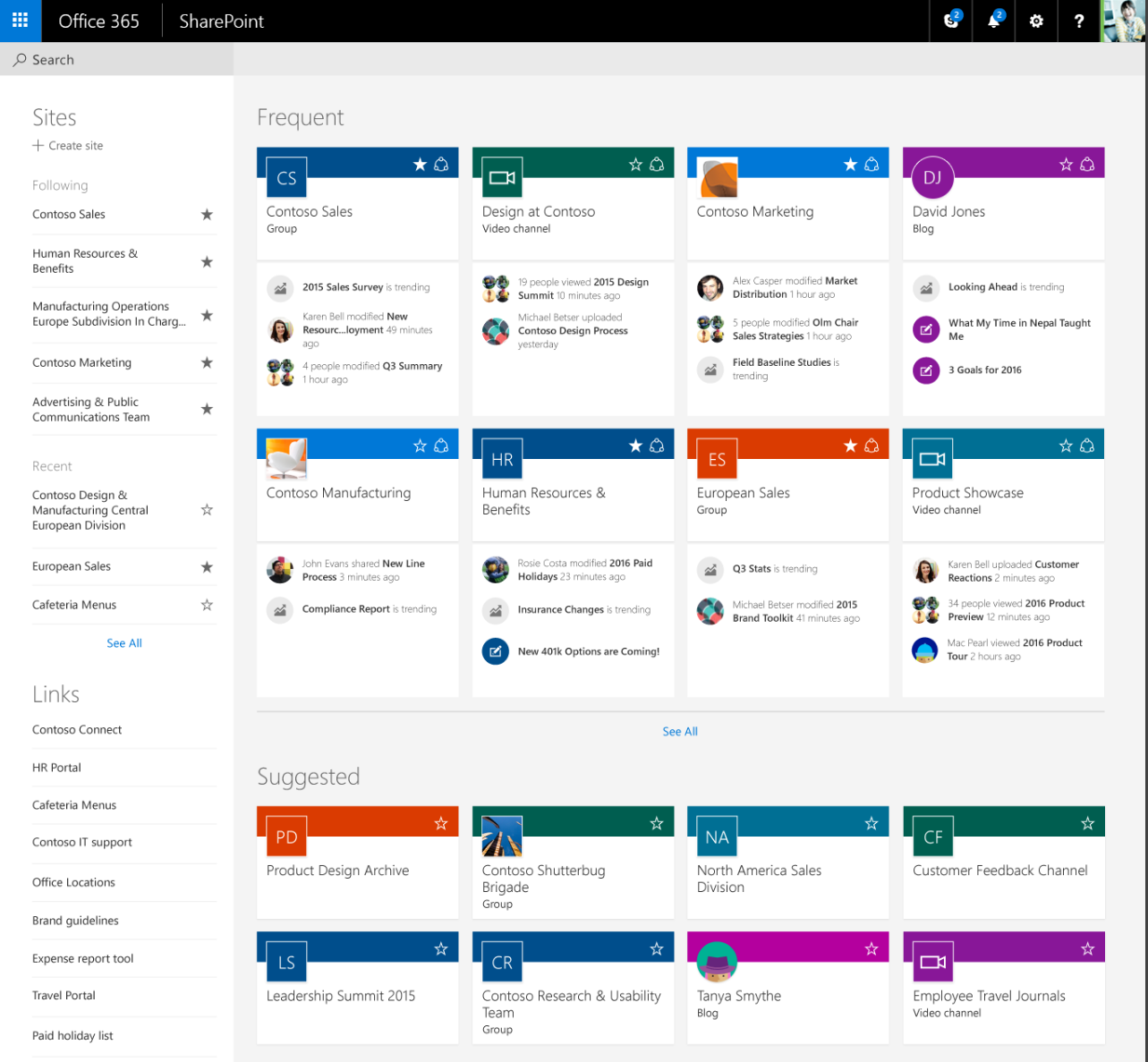Follow Cafeteria Menus with the star
The image size is (1148, 1062).
click(x=207, y=605)
